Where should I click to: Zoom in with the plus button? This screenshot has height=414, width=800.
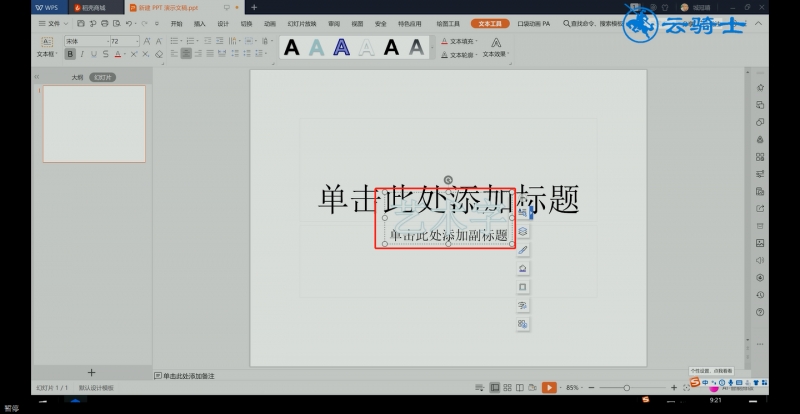pos(673,387)
